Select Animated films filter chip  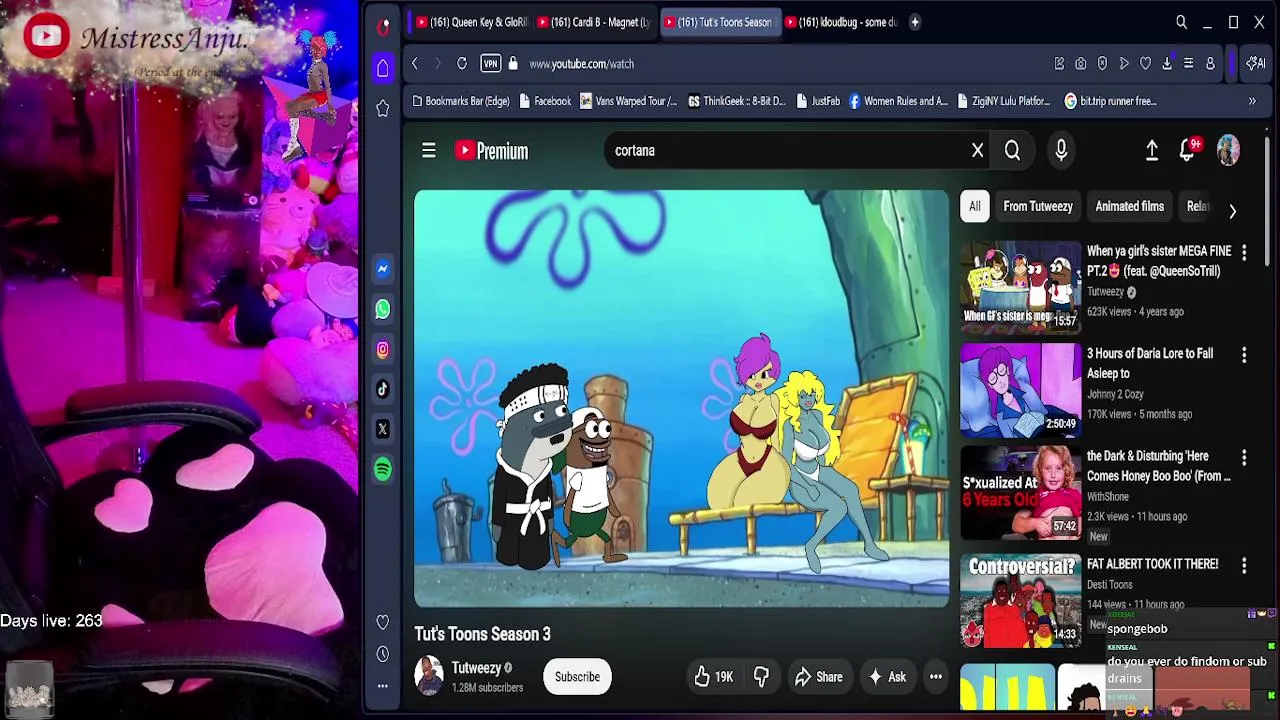[1130, 206]
